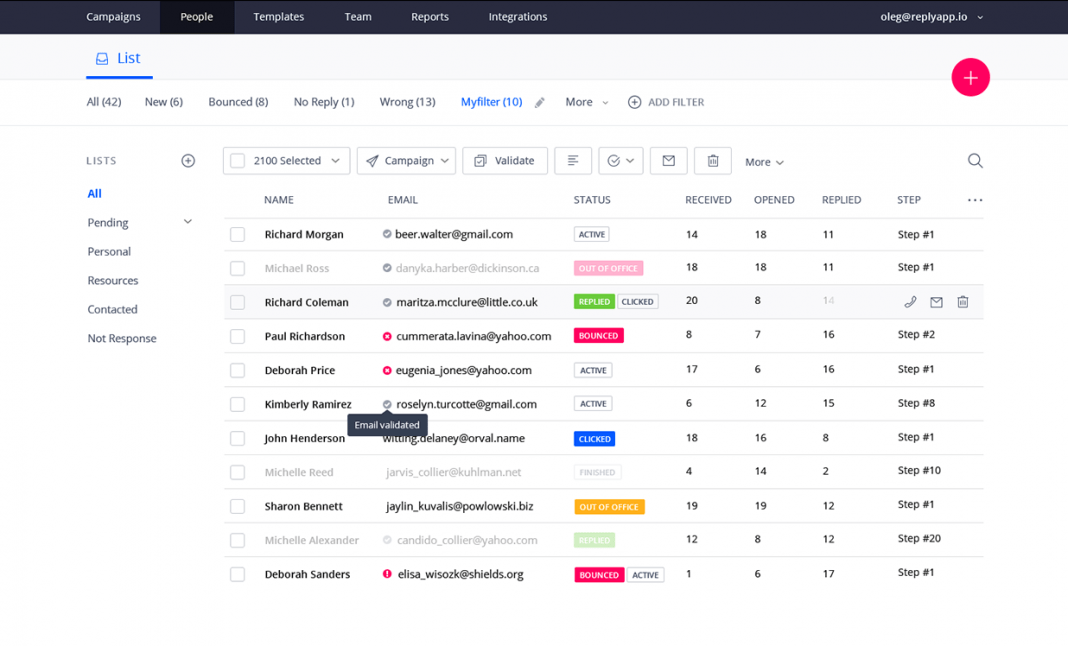Screen dimensions: 1068x646
Task: Click the envelope icon in Richard Coleman row
Action: [937, 302]
